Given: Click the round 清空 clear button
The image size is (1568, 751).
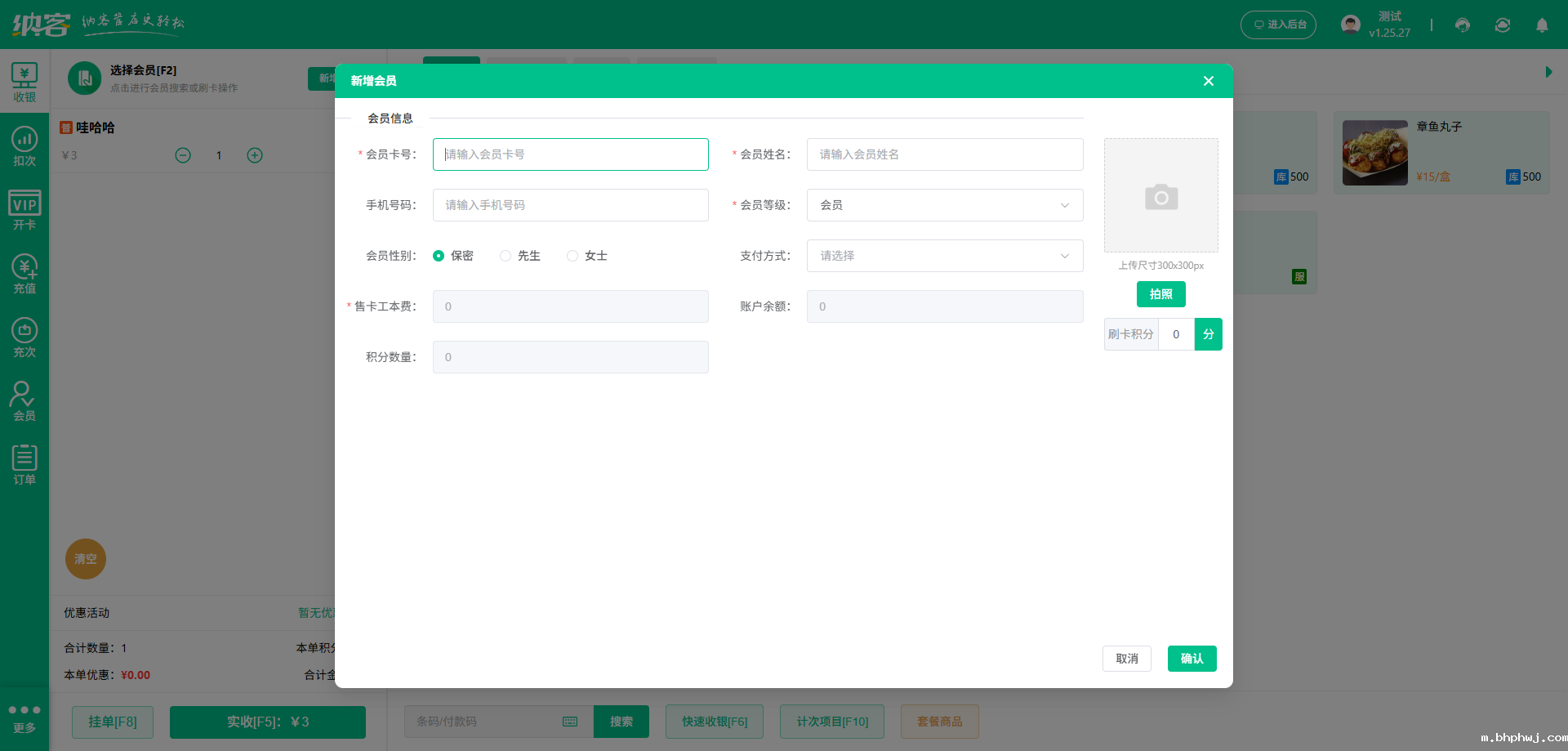Looking at the screenshot, I should [86, 559].
